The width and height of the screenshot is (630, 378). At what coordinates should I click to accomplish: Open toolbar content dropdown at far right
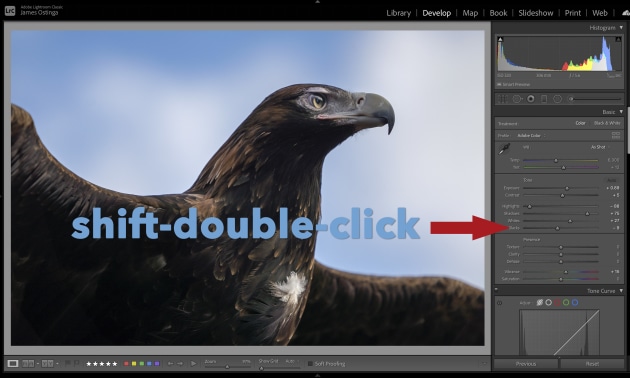point(484,364)
